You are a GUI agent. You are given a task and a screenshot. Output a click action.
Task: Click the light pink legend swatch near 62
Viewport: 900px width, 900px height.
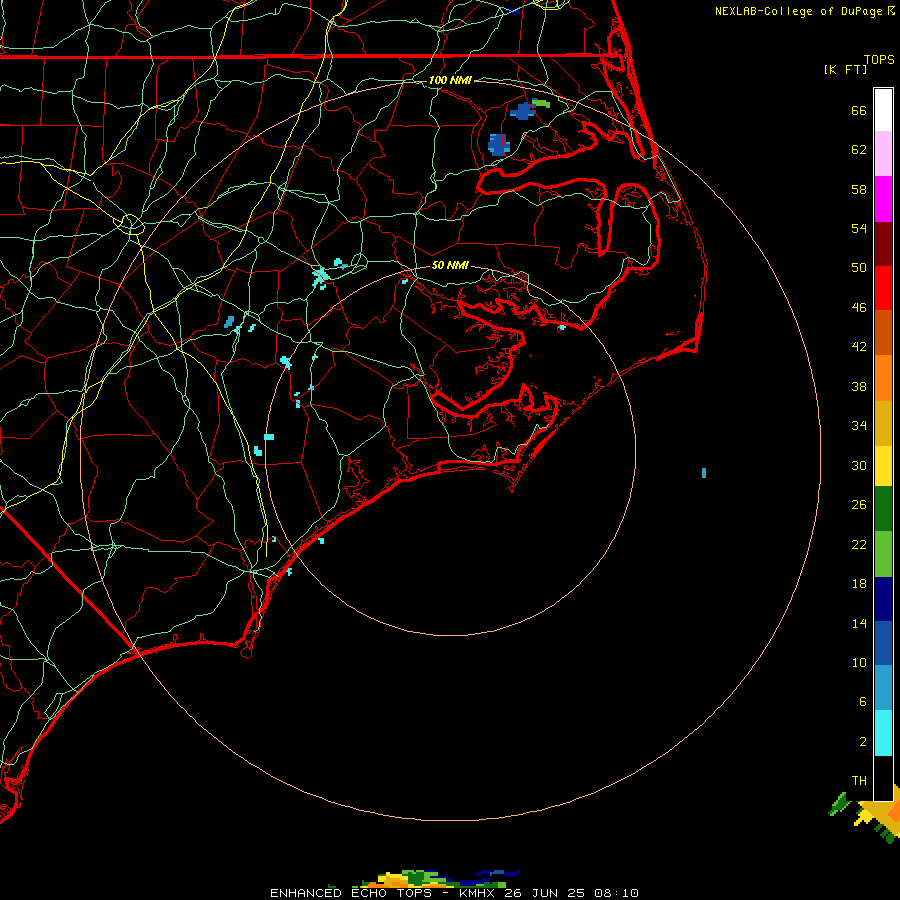click(x=883, y=153)
